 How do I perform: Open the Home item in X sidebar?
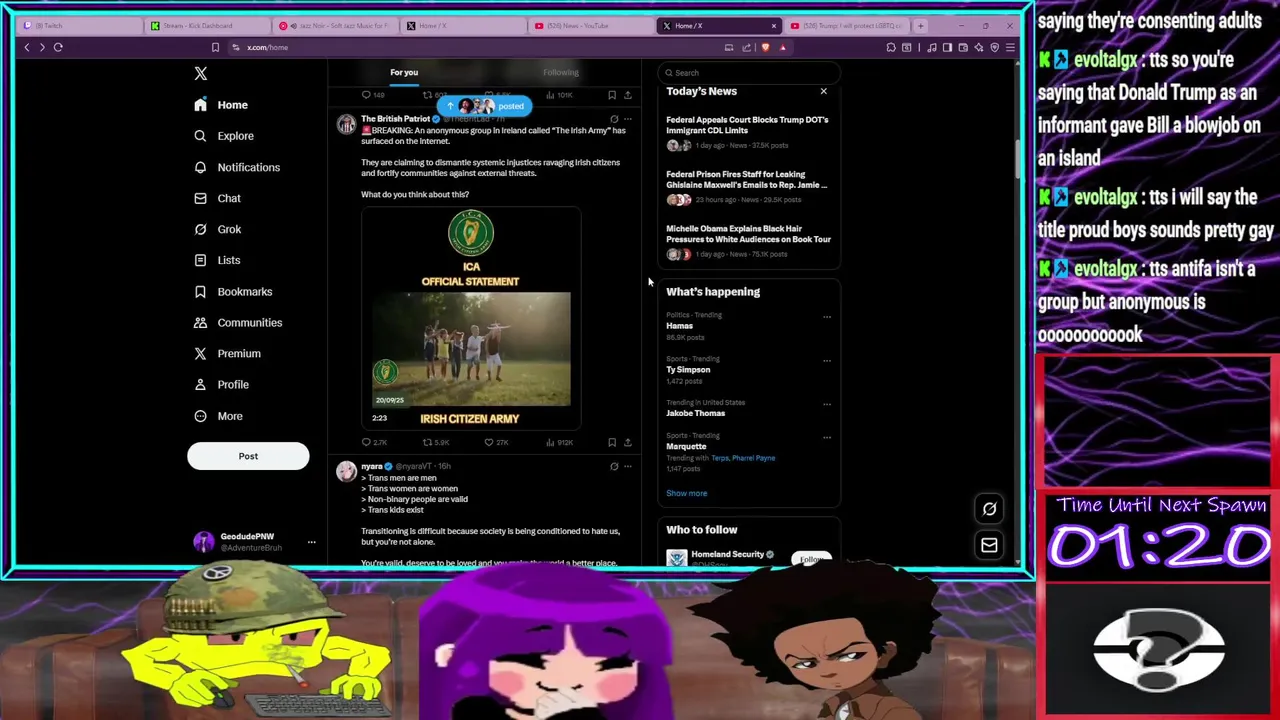(221, 105)
